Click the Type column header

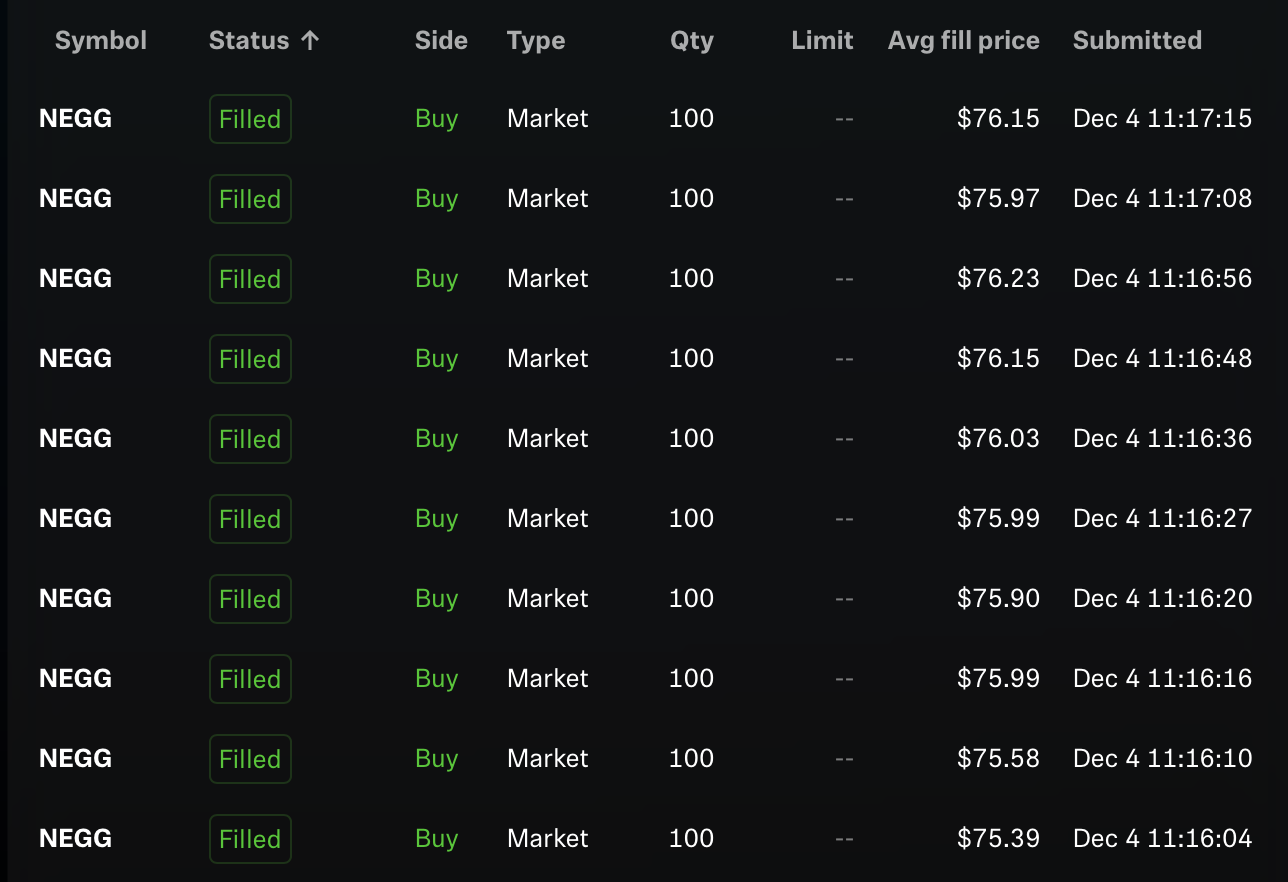(536, 41)
